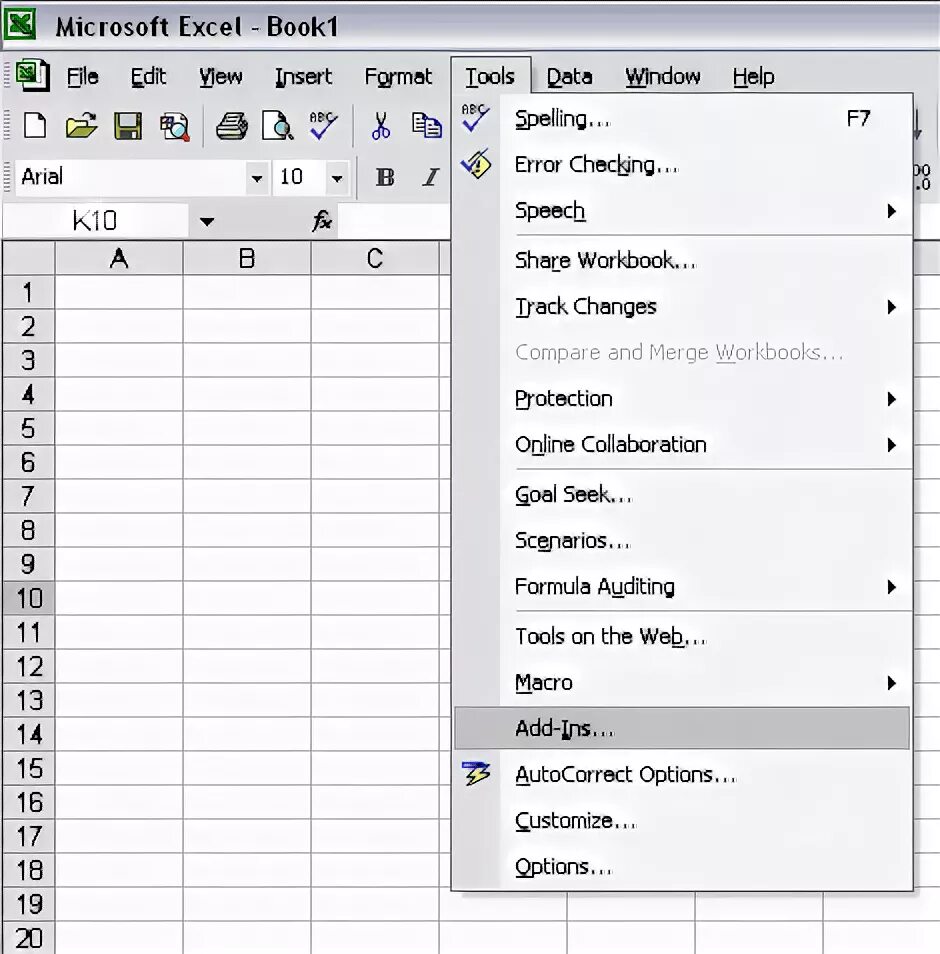
Task: Close the Tools menu header
Action: (x=490, y=77)
